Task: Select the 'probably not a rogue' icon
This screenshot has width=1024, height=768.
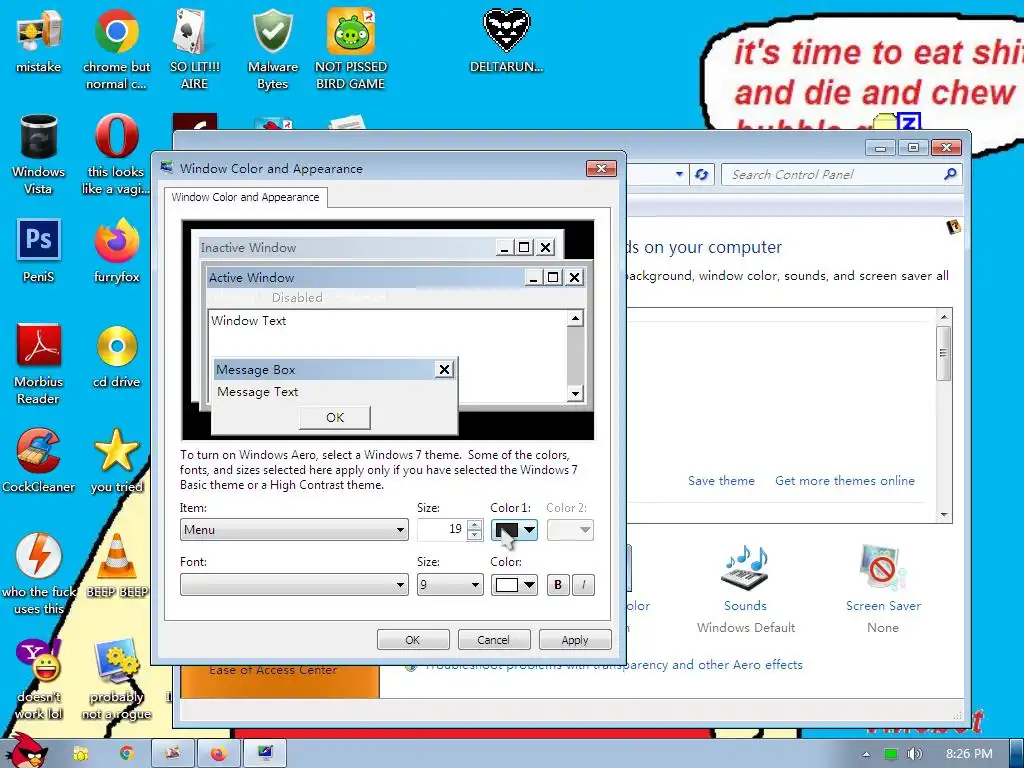Action: click(x=116, y=679)
